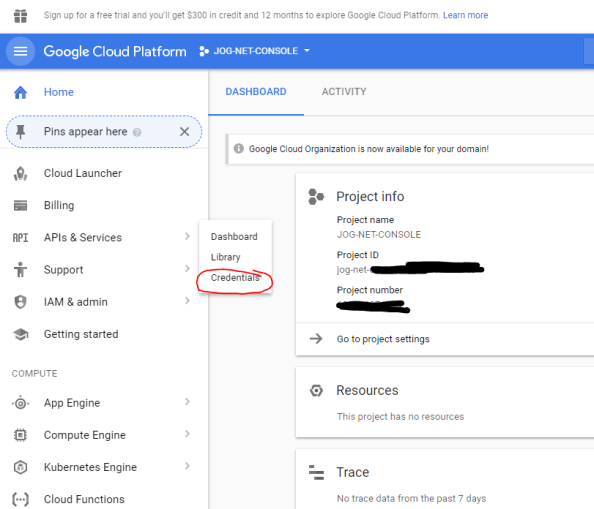Expand the IAM & admin submenu chevron
Screen dimensions: 594x509
pyautogui.click(x=187, y=301)
